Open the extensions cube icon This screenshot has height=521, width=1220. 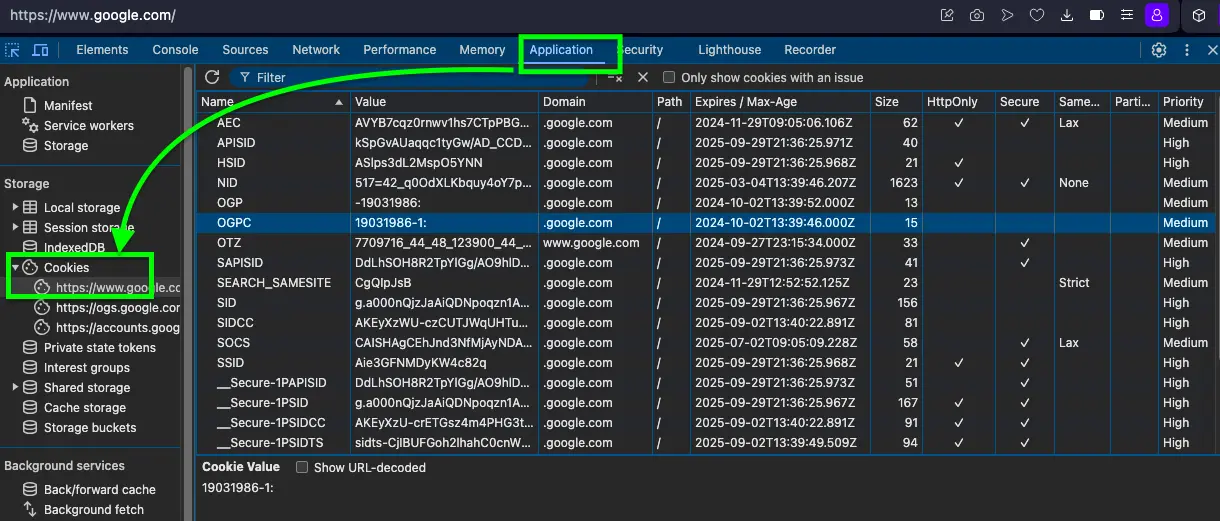pos(1199,15)
